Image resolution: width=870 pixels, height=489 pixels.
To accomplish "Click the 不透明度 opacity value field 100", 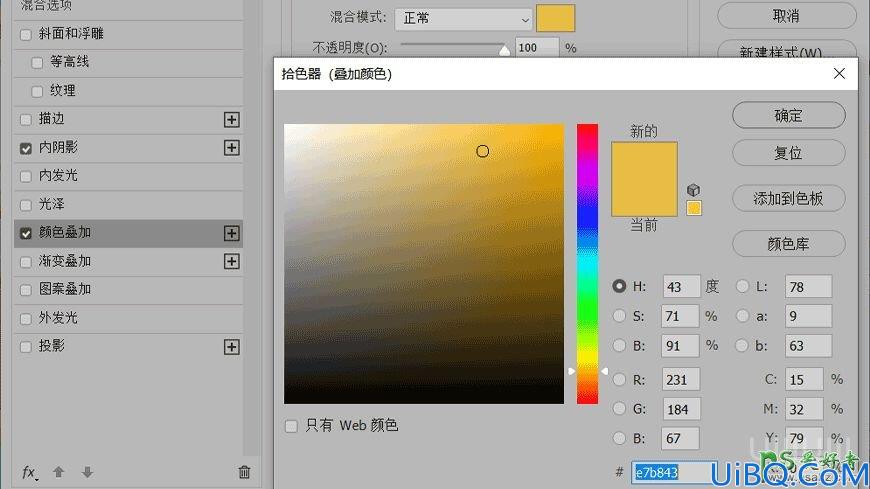I will pos(537,48).
